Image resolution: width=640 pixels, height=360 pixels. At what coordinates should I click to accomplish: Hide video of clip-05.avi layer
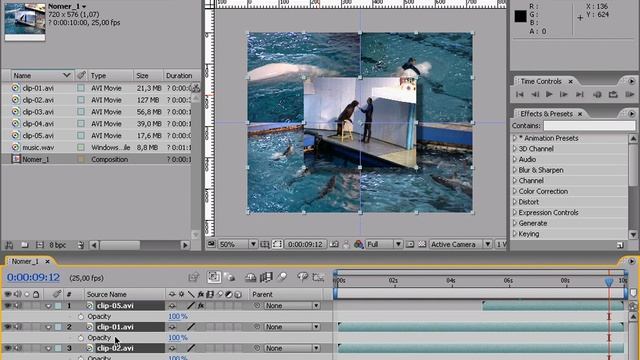pos(8,305)
